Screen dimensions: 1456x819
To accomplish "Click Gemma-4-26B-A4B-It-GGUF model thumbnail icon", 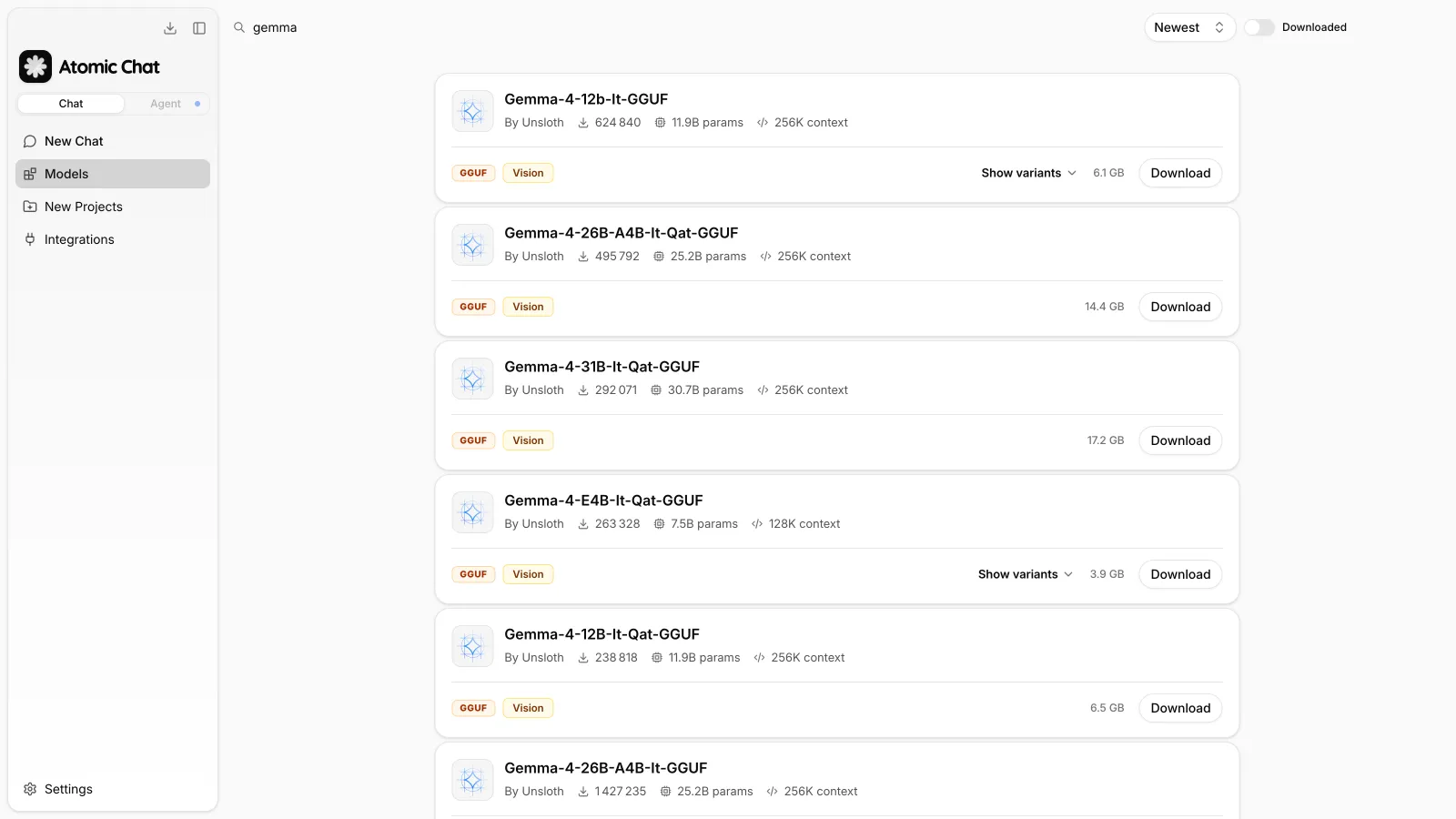I will pos(472,780).
